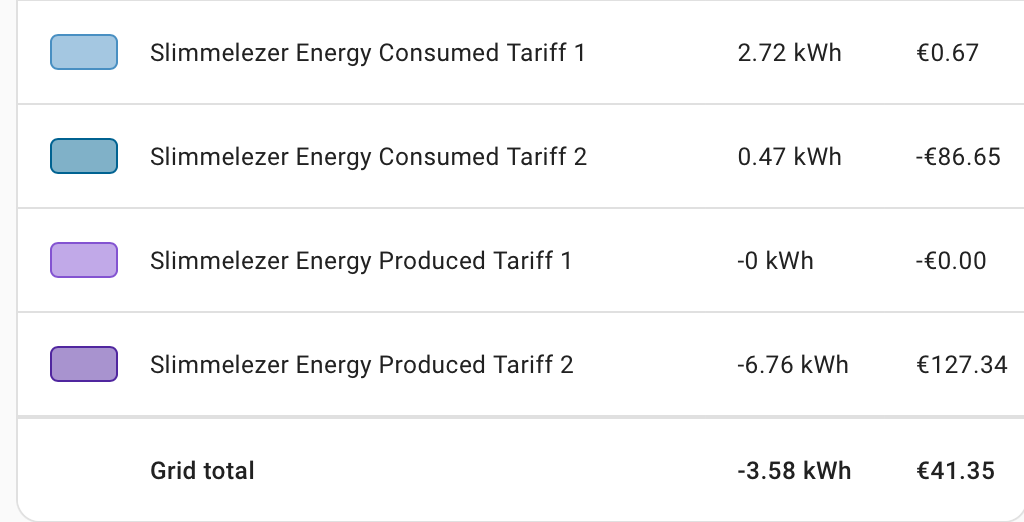
Task: Click the light blue Consumed Tariff 1 swatch
Action: [84, 52]
